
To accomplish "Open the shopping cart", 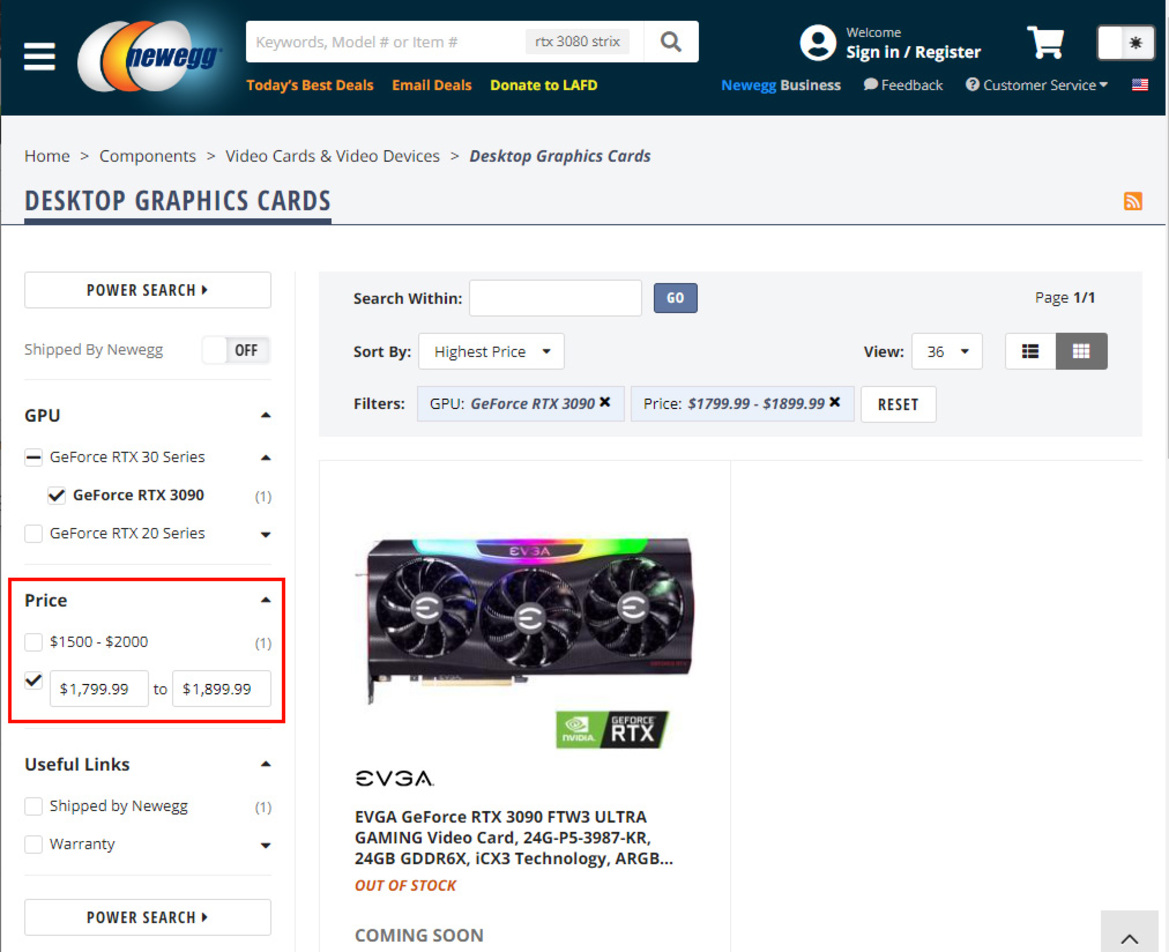I will [x=1045, y=42].
